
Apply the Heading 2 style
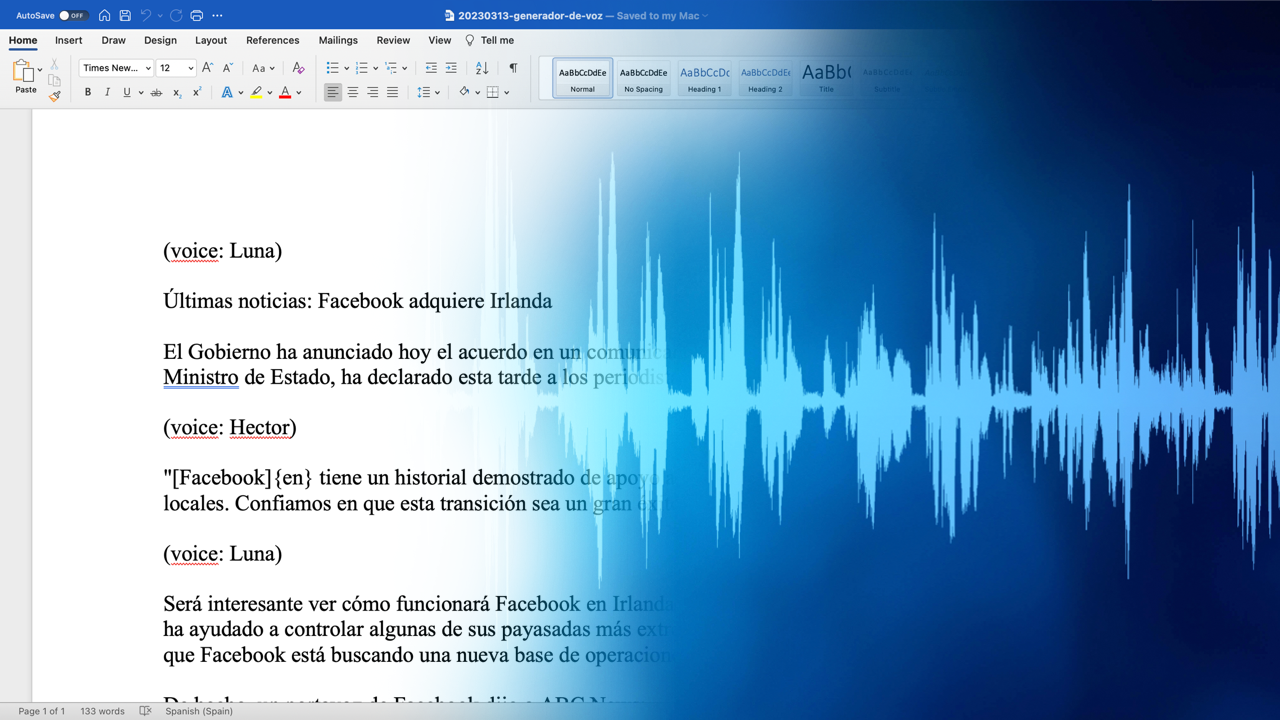(x=765, y=78)
